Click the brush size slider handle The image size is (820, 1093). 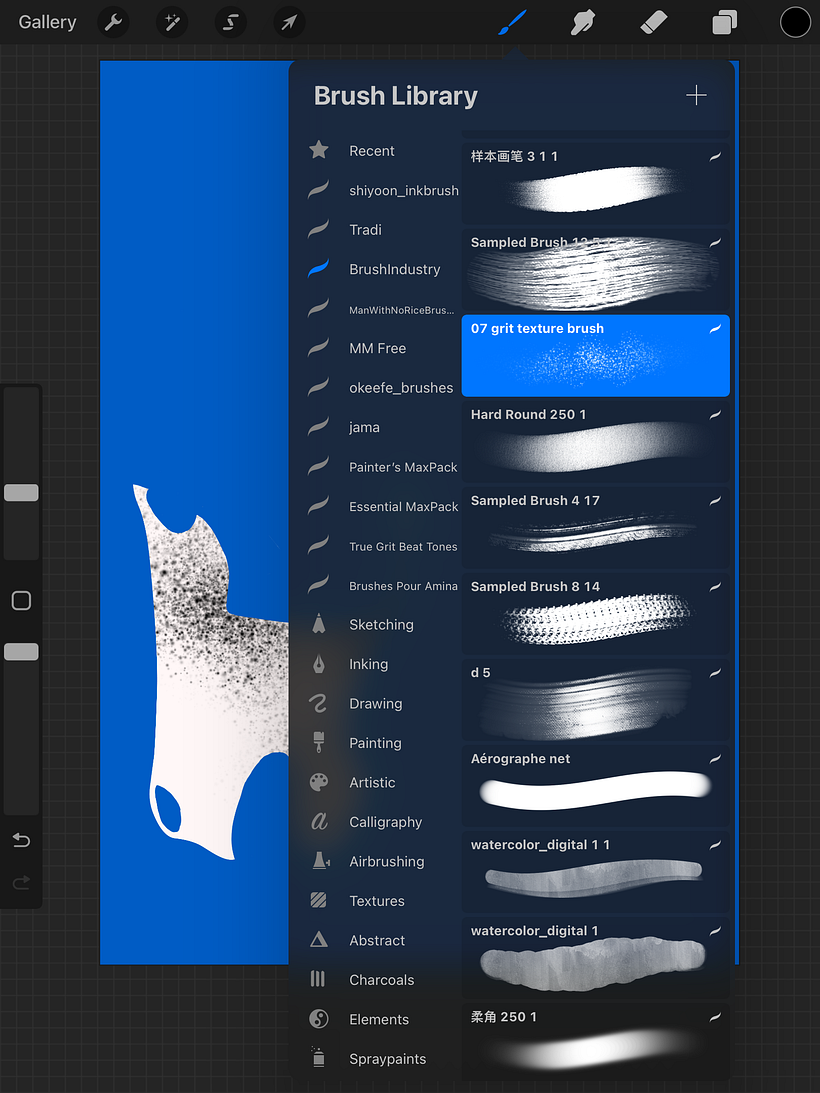[x=22, y=493]
